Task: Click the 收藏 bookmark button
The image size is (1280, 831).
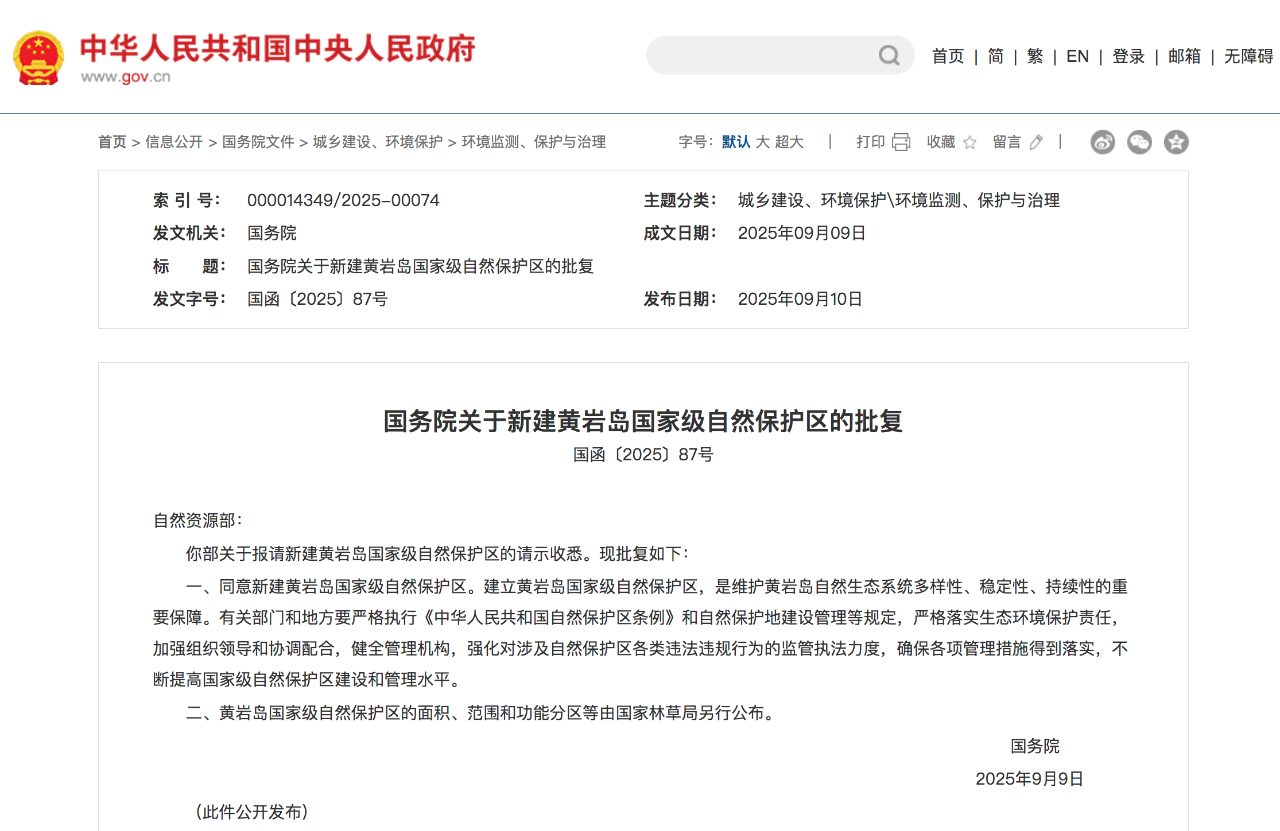Action: [941, 142]
